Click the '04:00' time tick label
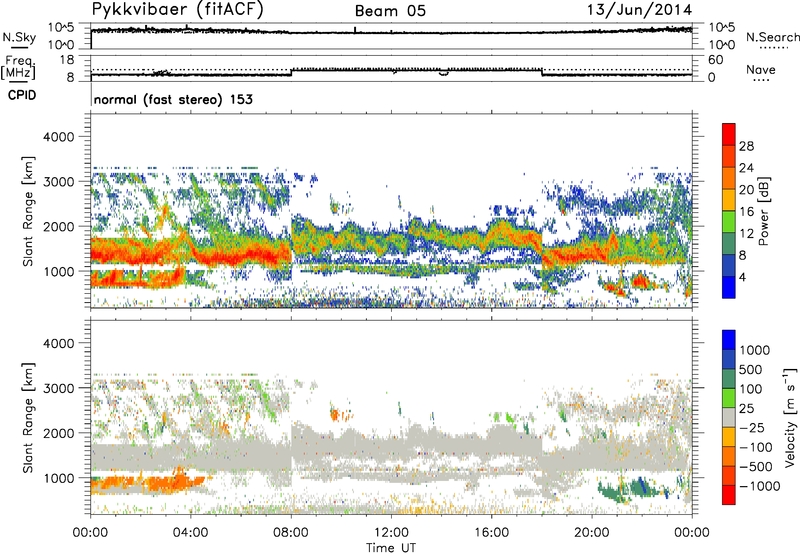The height and width of the screenshot is (554, 800). tap(191, 533)
